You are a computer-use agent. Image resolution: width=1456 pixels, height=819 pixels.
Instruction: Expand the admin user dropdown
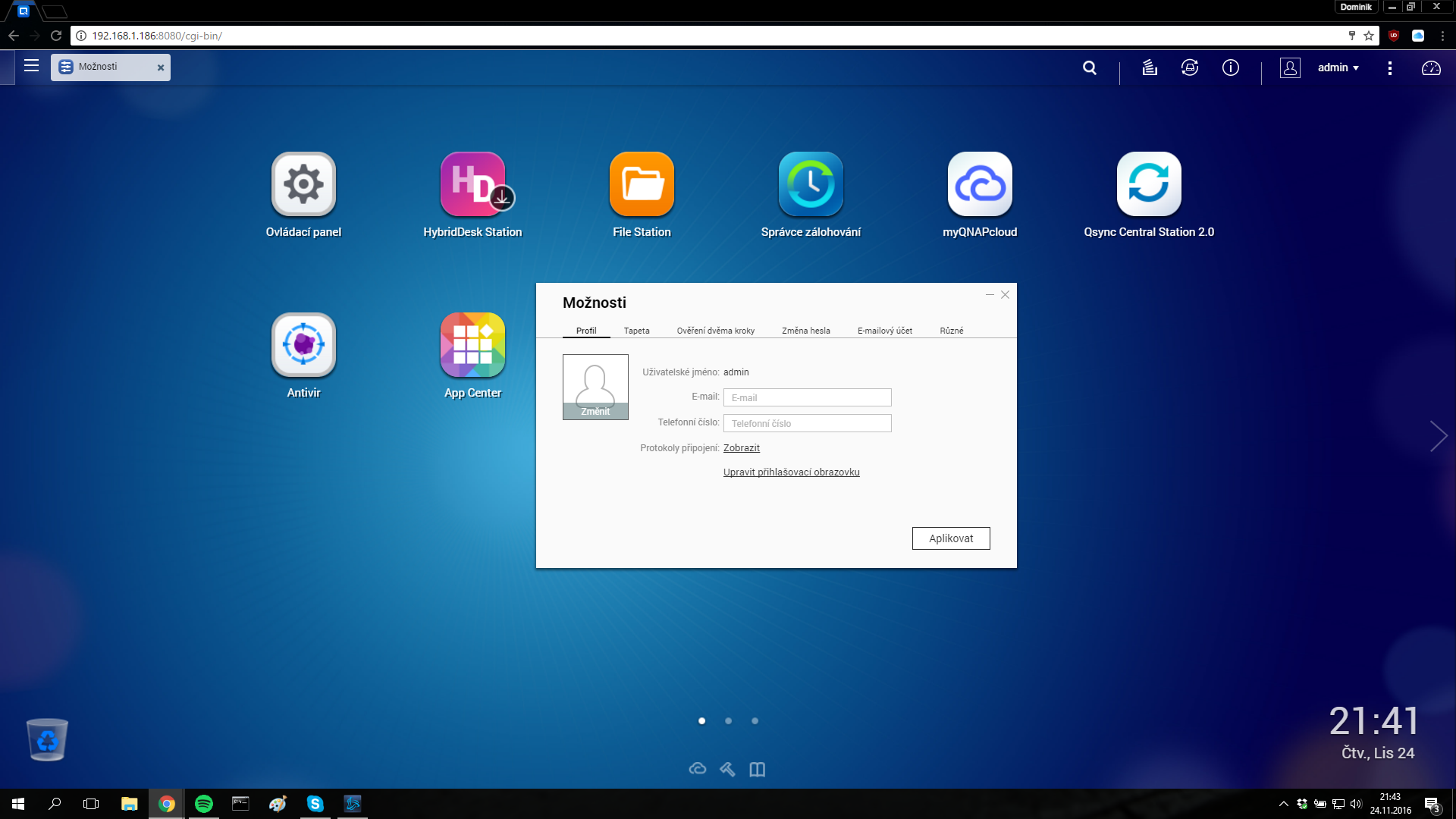coord(1338,67)
